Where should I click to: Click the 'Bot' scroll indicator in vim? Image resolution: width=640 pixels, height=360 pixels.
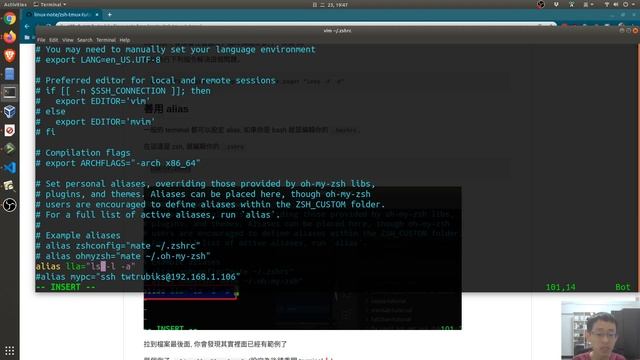(x=623, y=287)
